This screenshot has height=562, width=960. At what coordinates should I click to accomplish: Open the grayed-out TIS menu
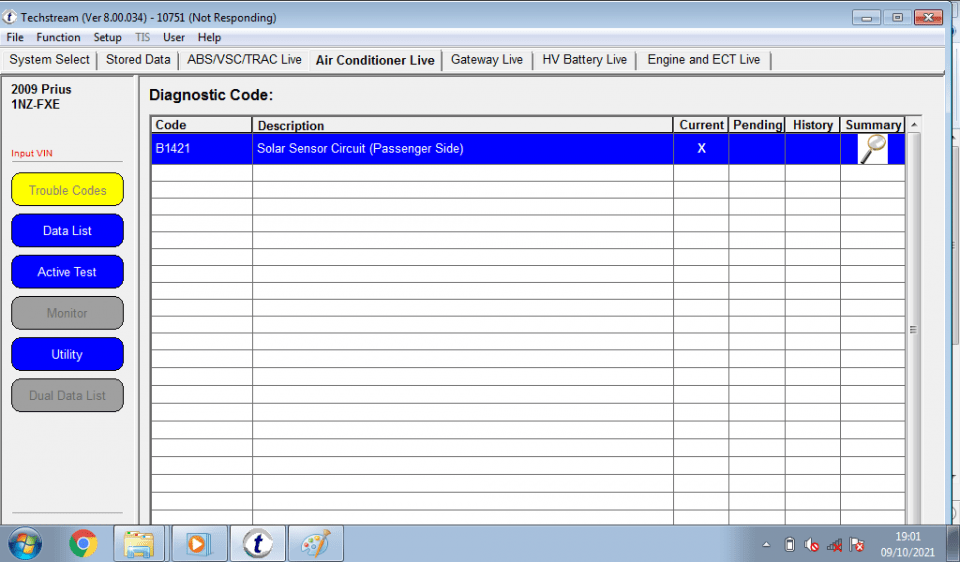[x=143, y=37]
